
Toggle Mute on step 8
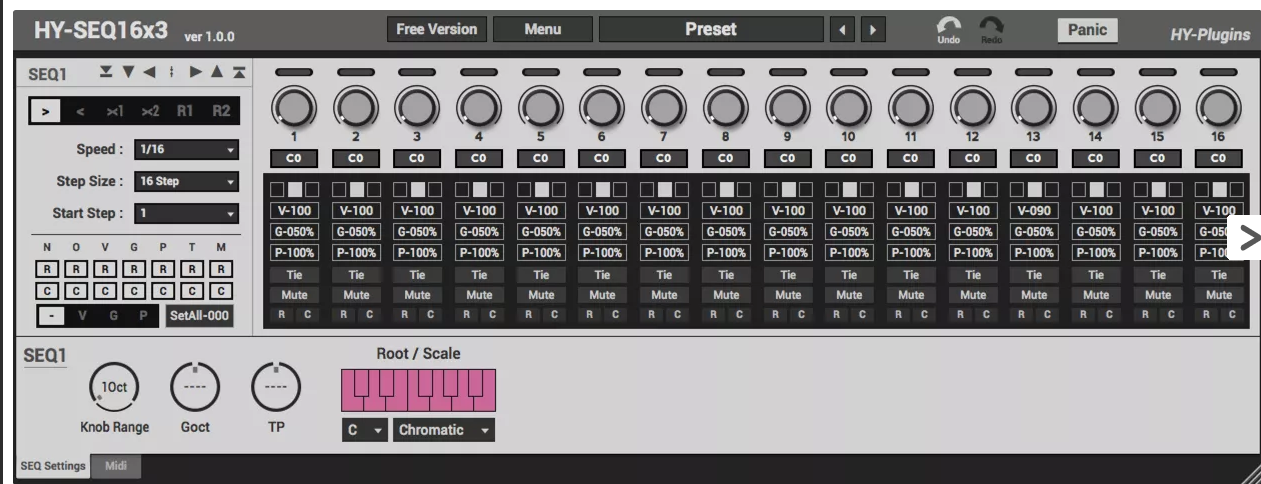click(725, 295)
